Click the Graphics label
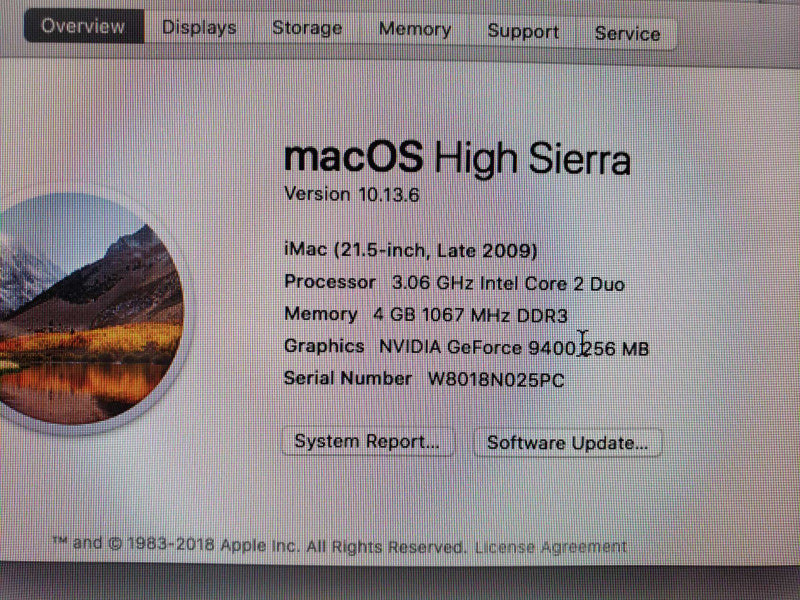 324,346
